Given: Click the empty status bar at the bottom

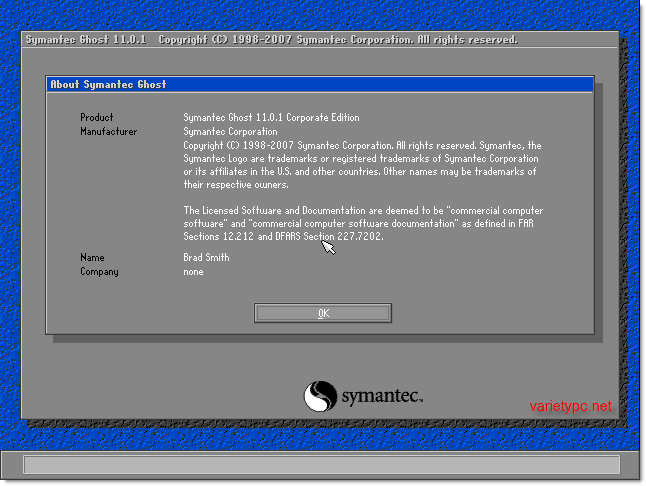Looking at the screenshot, I should 321,465.
